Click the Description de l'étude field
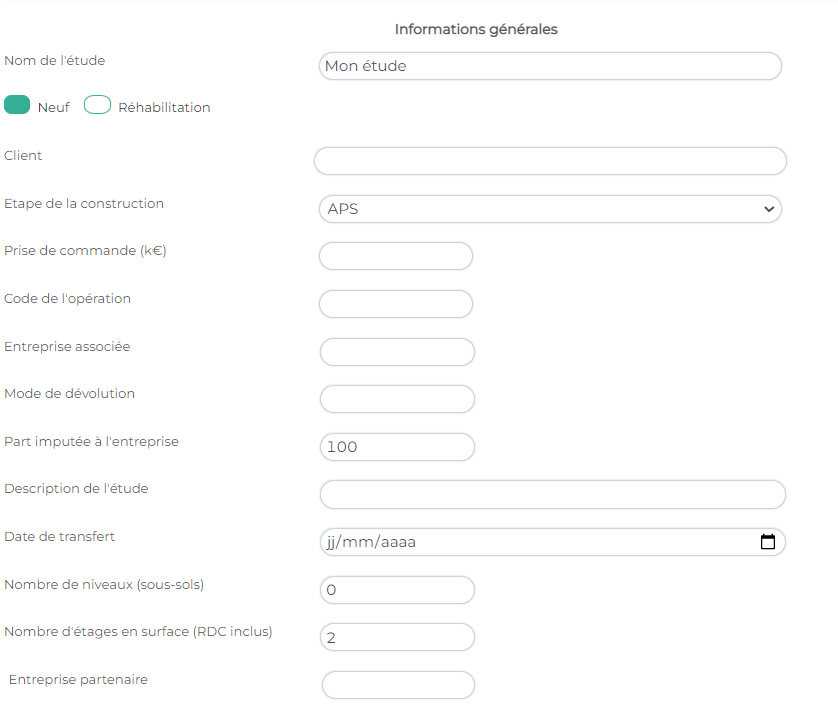Image resolution: width=838 pixels, height=705 pixels. (x=553, y=494)
